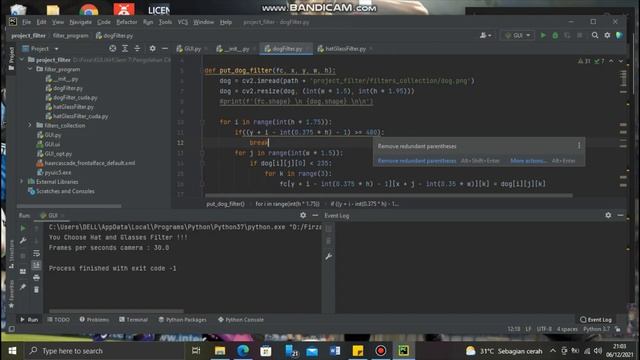Open dogFilter_cuda.py in project tree
Image resolution: width=640 pixels, height=360 pixels.
(75, 98)
